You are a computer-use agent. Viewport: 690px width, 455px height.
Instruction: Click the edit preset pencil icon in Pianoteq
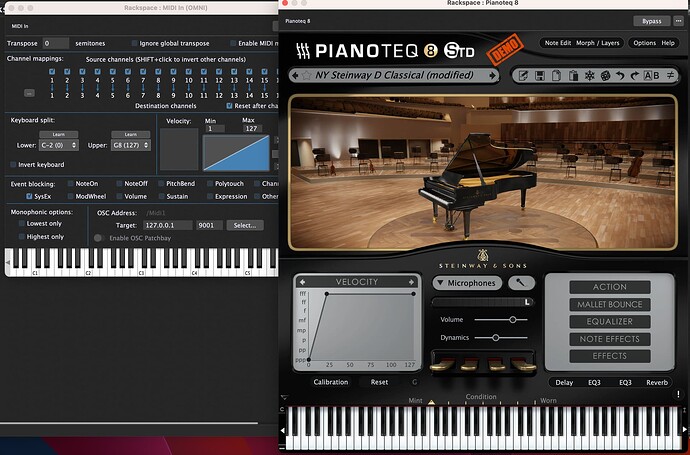coord(523,76)
